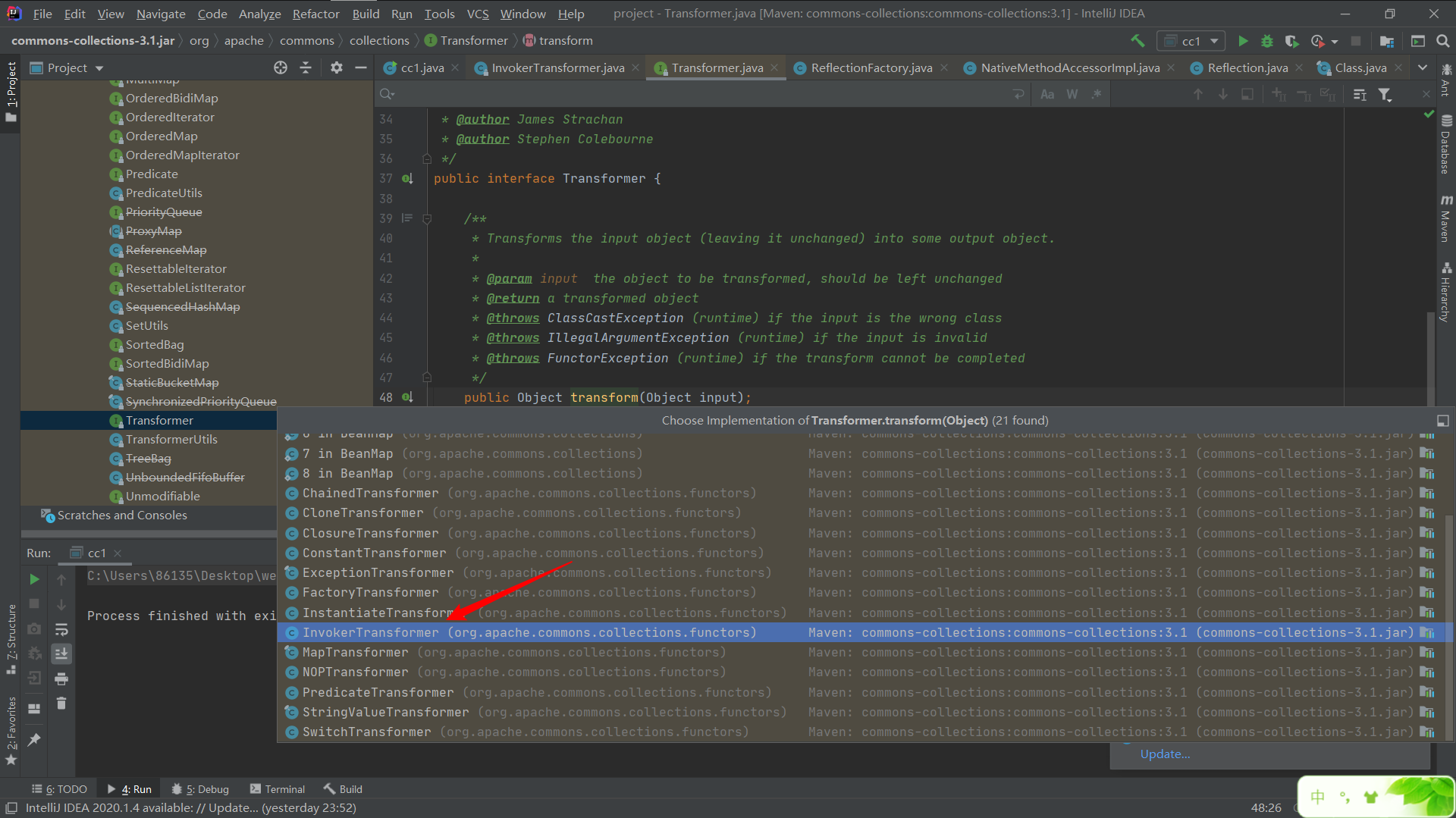Expand the profiler run dropdown arrow

[x=1335, y=42]
